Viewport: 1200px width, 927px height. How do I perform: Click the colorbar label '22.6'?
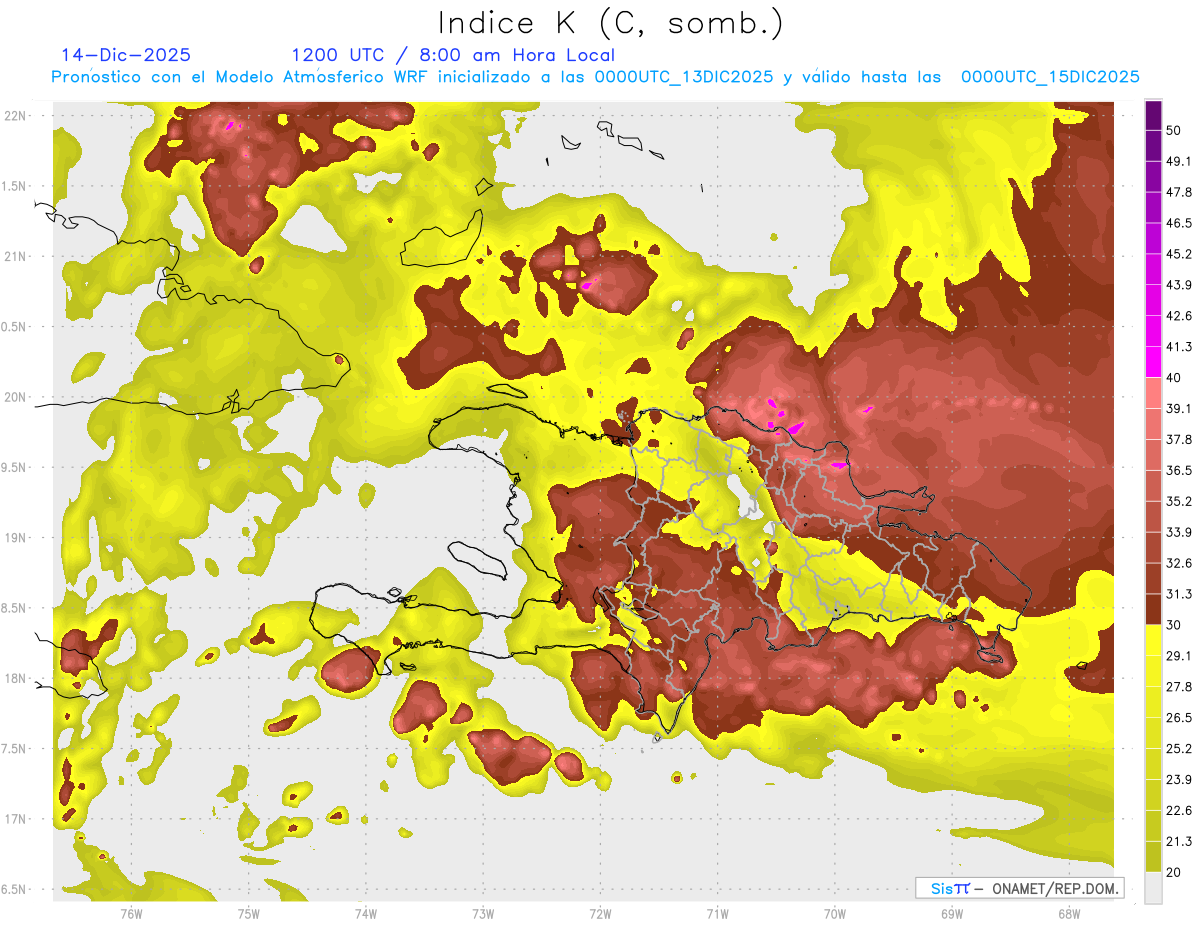(x=1179, y=811)
